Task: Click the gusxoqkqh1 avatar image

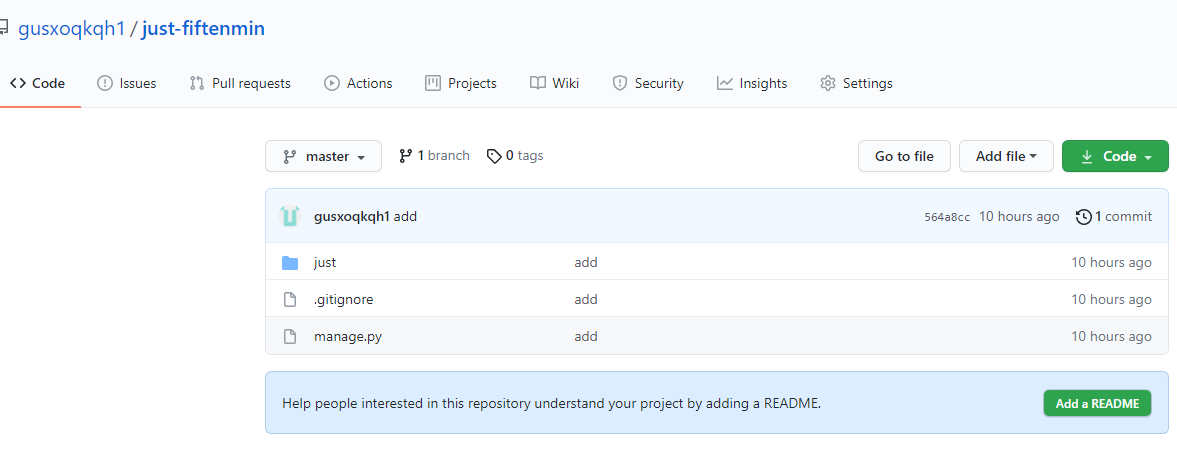Action: (x=290, y=216)
